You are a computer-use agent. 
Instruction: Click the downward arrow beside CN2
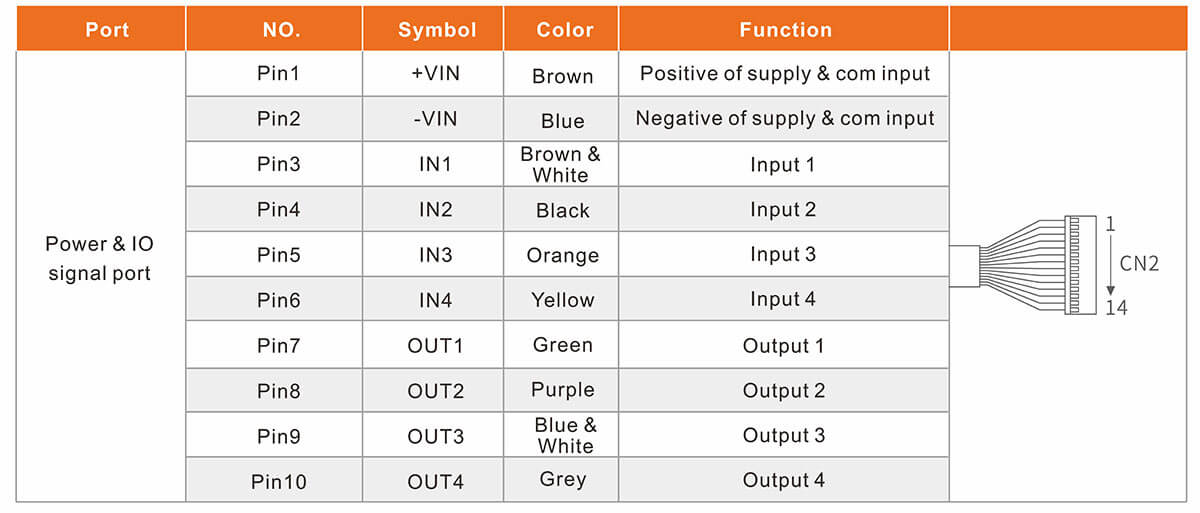click(1109, 264)
